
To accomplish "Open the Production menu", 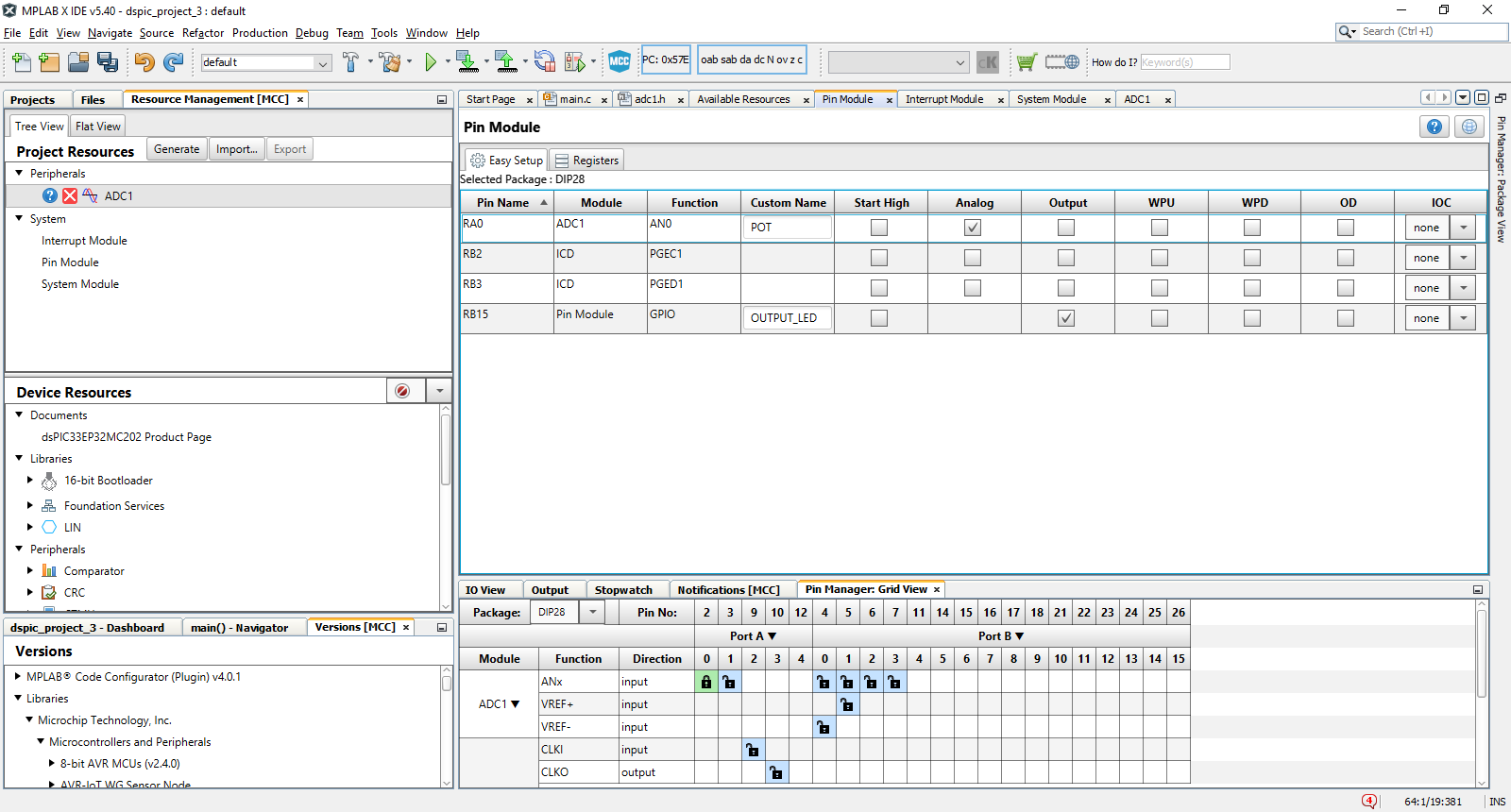I will (x=260, y=33).
